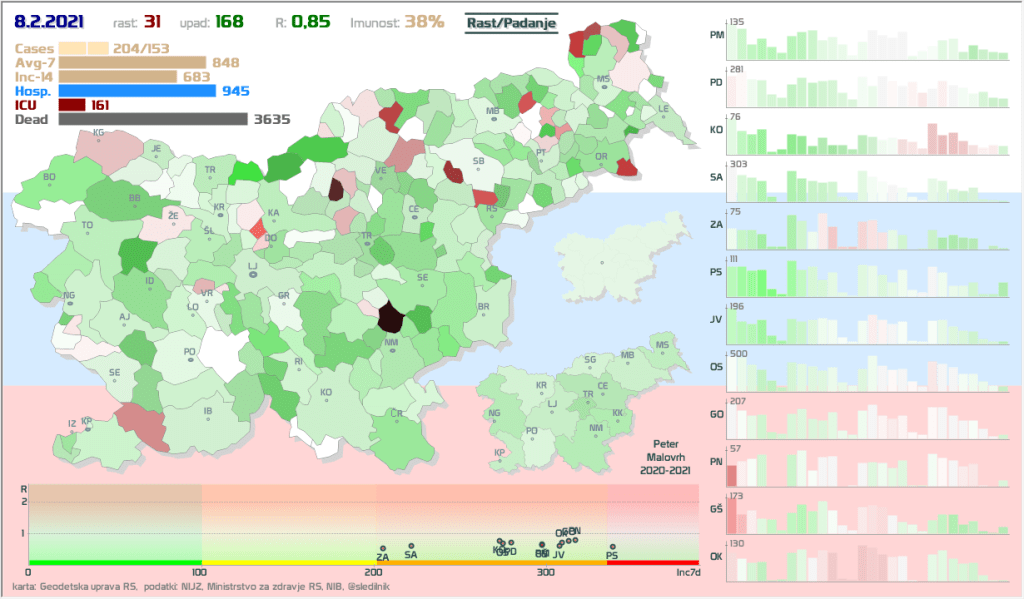Select the date label 8.2.2021
Screen dimensions: 1024x599
tap(49, 21)
